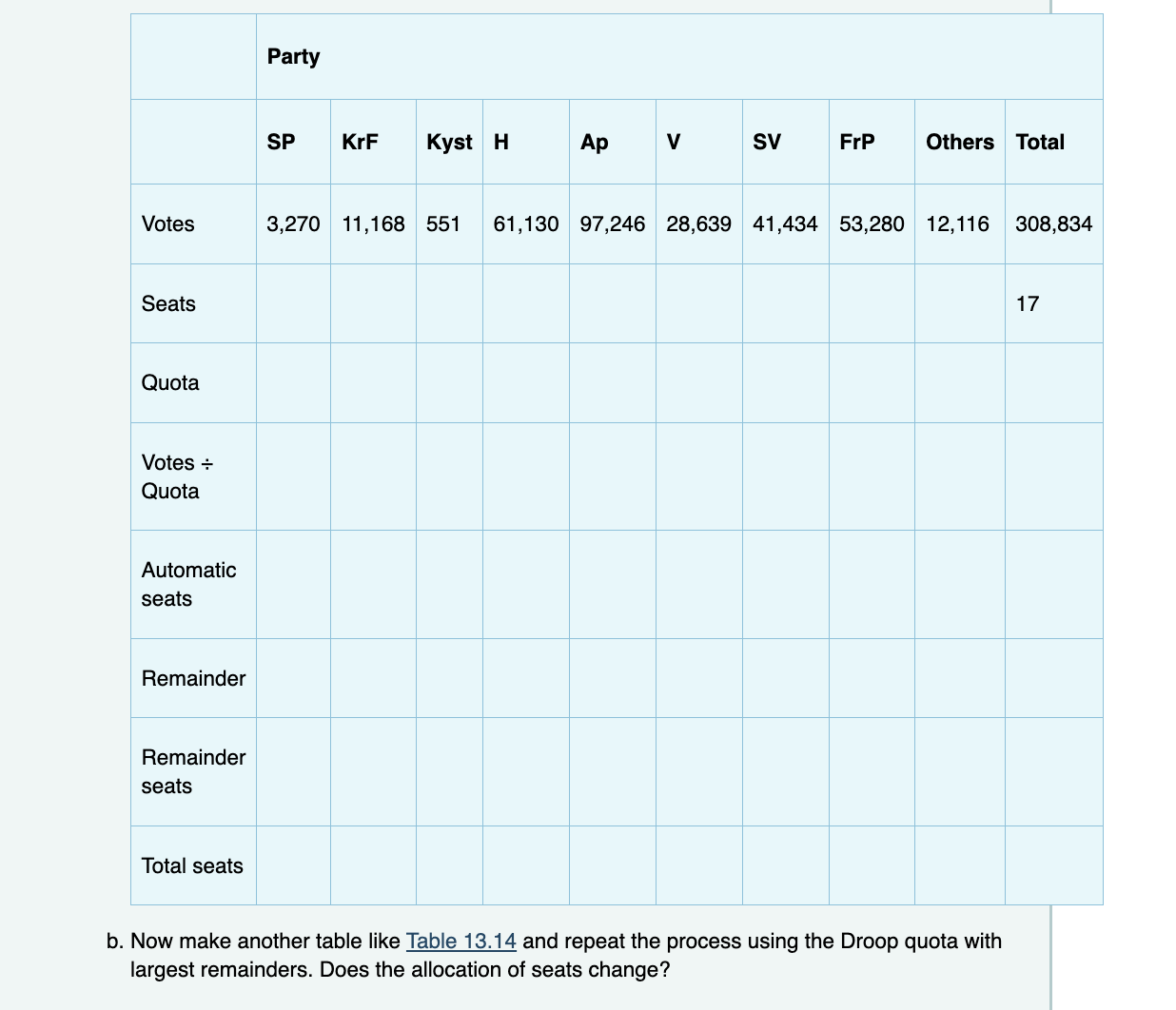Click the Votes row label
Screen dimensions: 1176x1010
pos(168,224)
